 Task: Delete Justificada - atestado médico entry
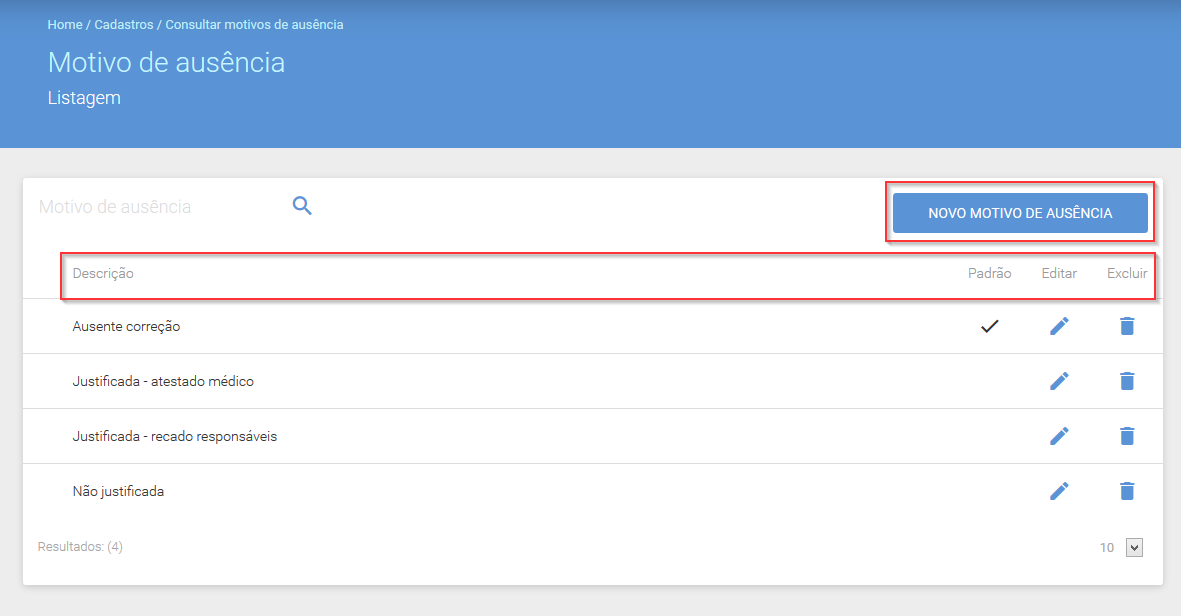tap(1127, 381)
